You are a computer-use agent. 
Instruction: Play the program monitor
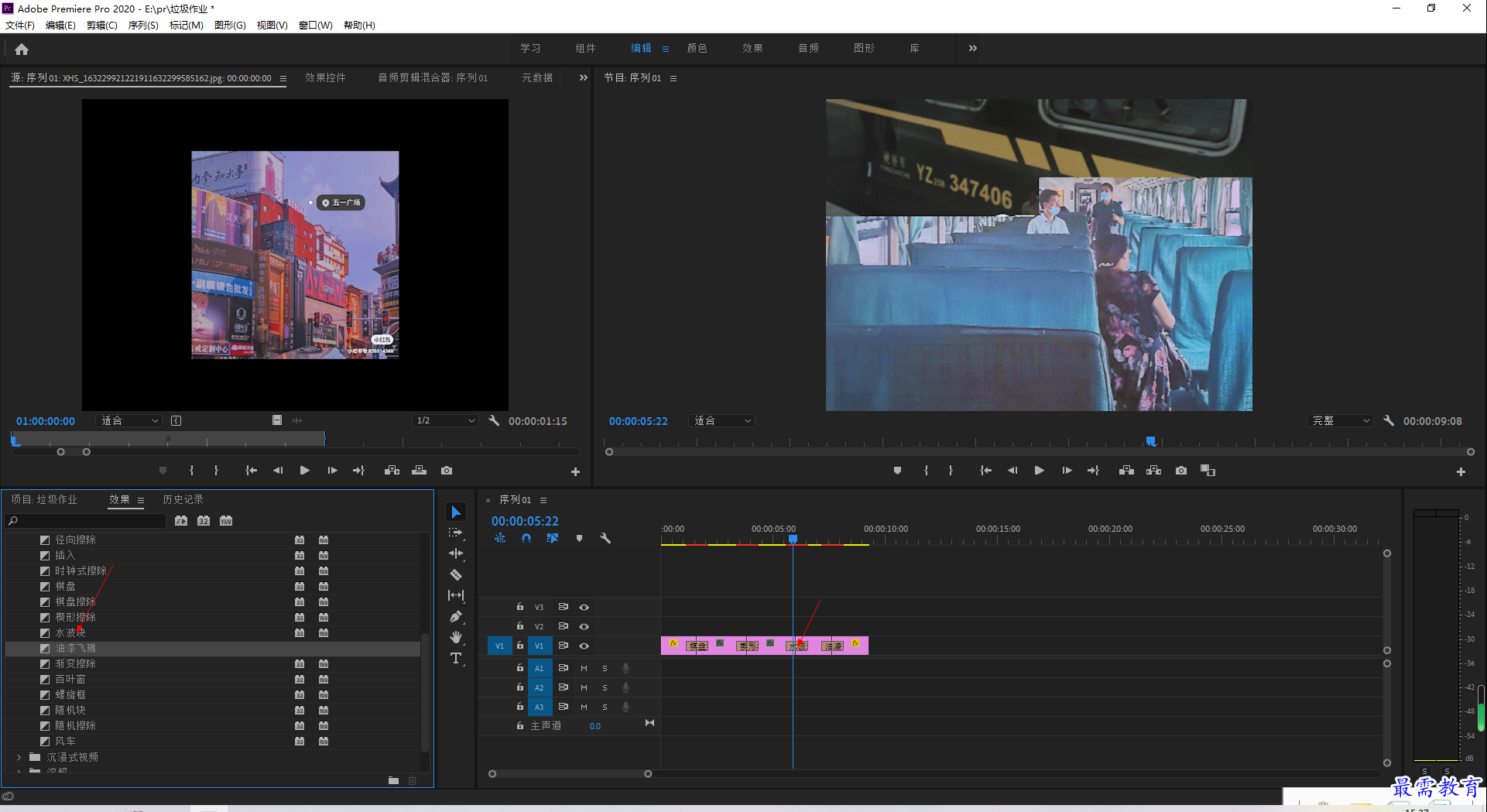coord(1039,471)
